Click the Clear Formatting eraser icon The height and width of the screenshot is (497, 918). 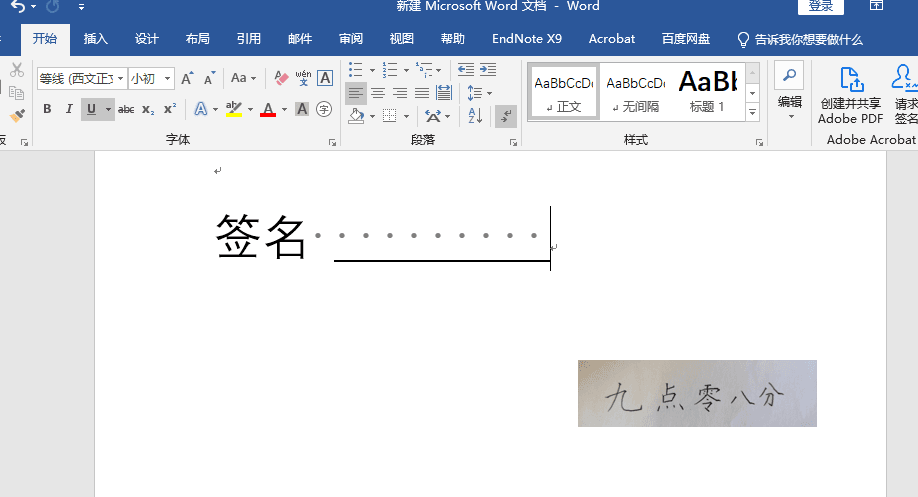click(281, 78)
